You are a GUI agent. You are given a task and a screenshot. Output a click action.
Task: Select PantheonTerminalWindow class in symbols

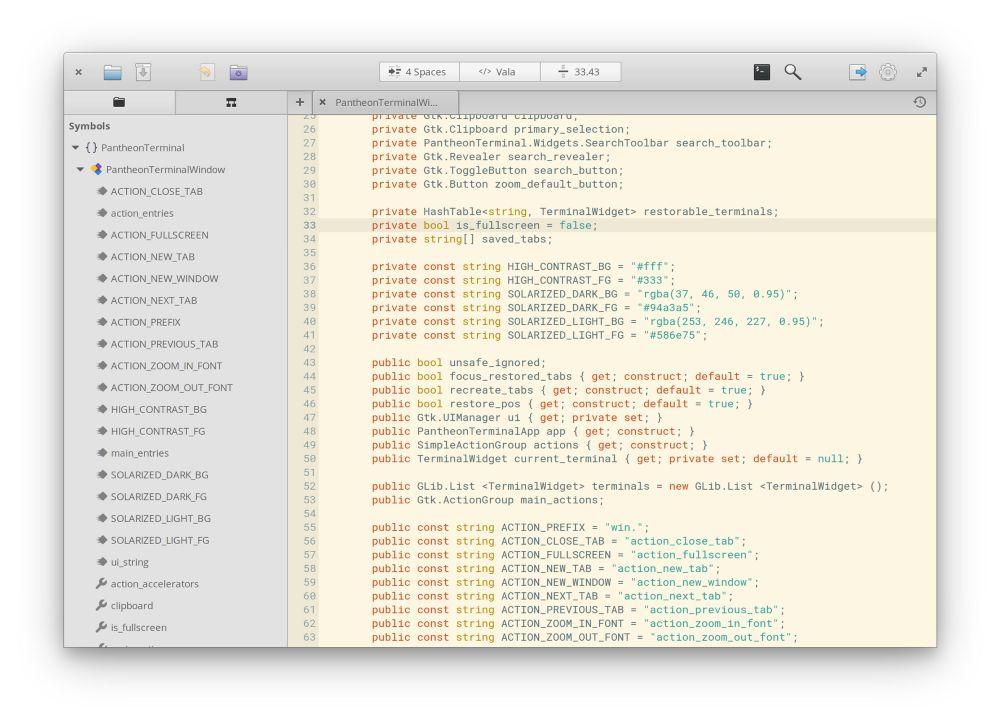pos(165,169)
